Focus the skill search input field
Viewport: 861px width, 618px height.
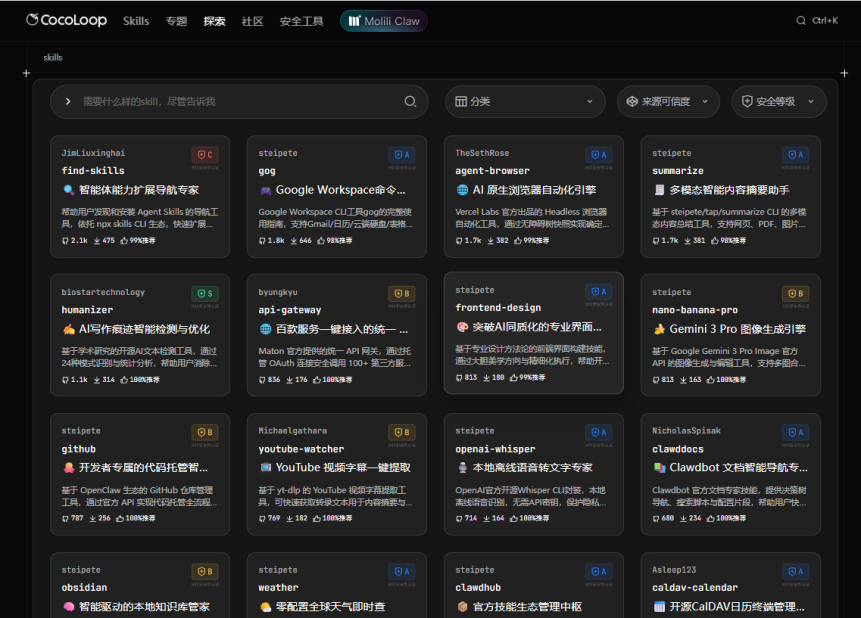coord(240,101)
